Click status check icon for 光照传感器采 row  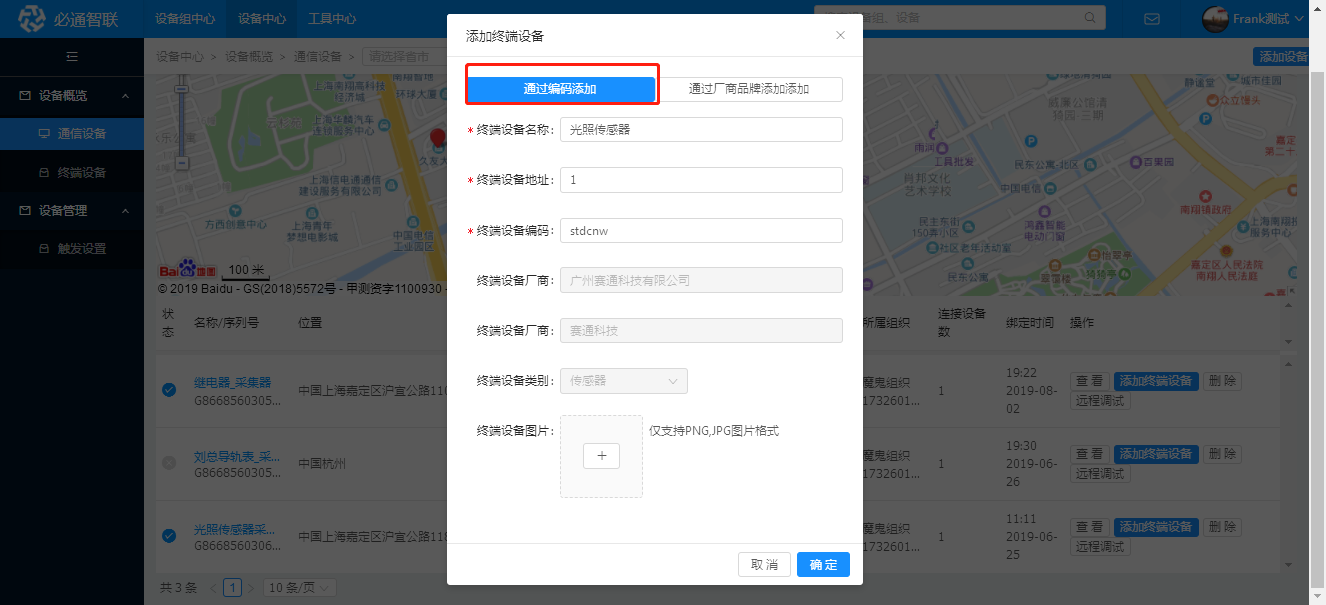[169, 536]
